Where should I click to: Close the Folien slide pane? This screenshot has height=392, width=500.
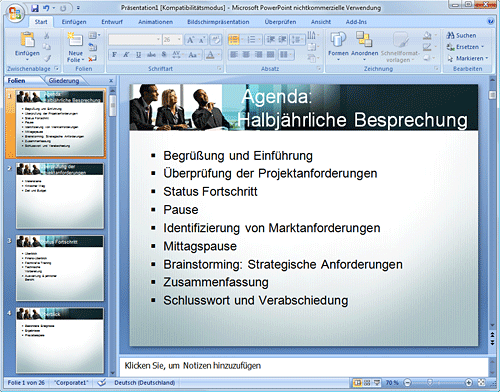[111, 81]
